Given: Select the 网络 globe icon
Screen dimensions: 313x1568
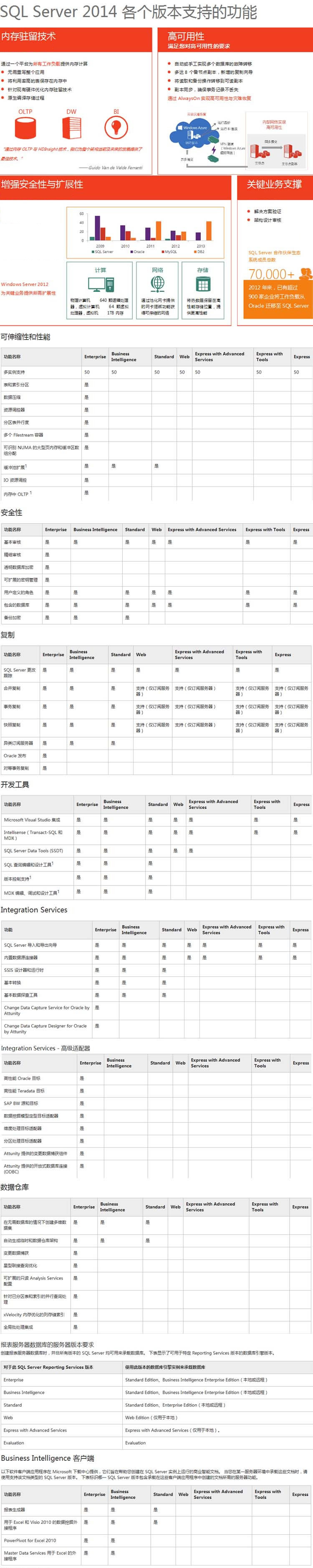Looking at the screenshot, I should pyautogui.click(x=157, y=283).
